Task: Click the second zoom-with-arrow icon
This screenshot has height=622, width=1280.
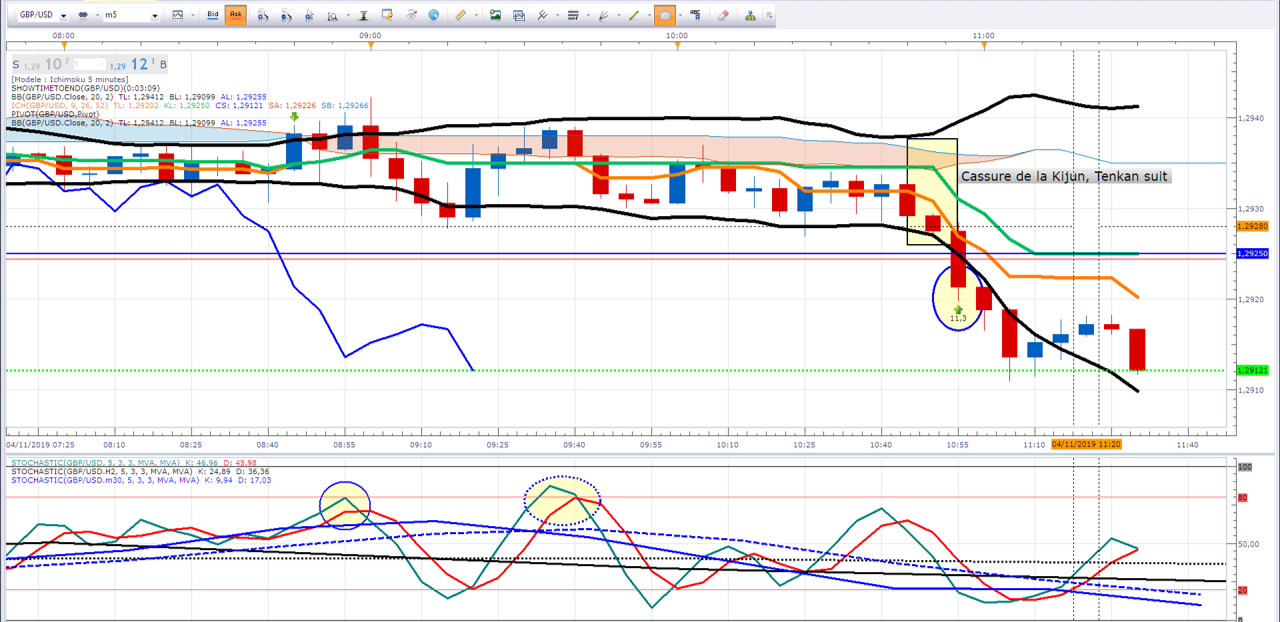Action: point(286,15)
